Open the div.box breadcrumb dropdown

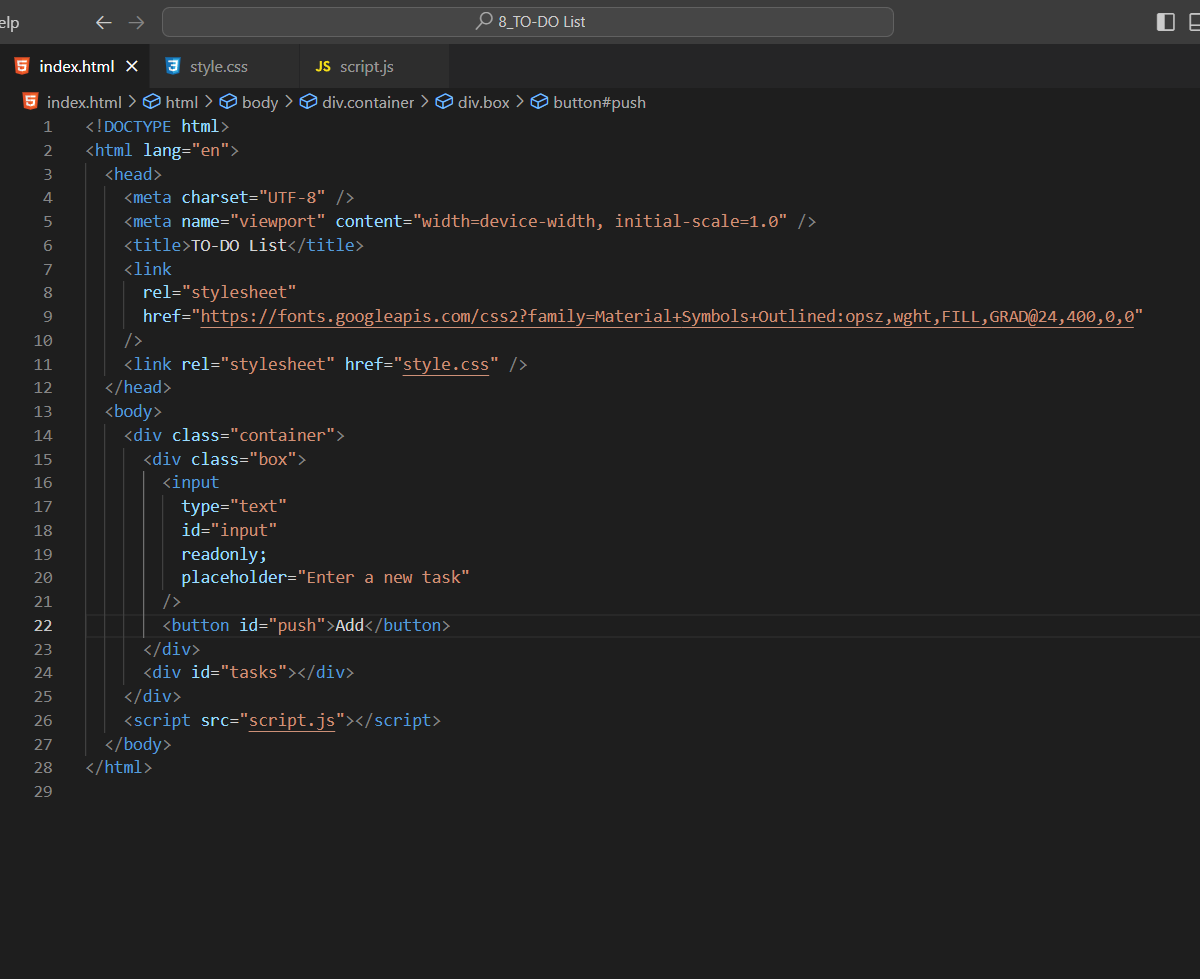pyautogui.click(x=484, y=102)
